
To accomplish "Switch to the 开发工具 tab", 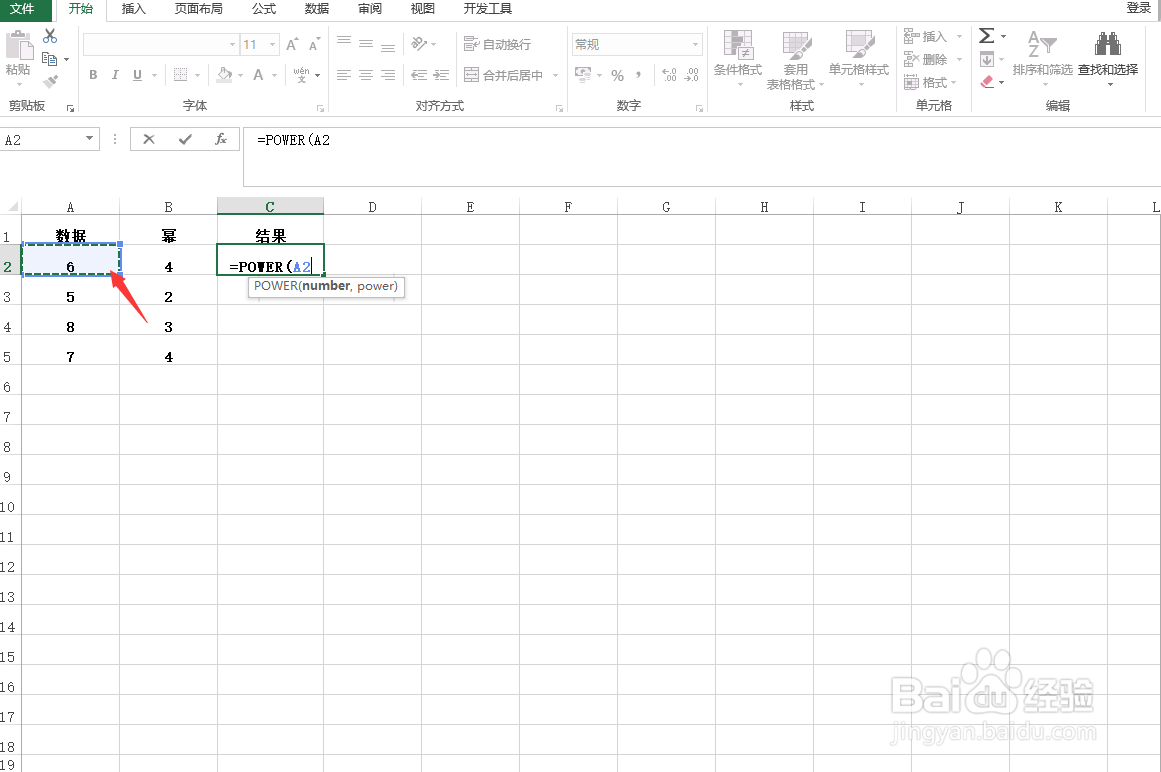I will click(487, 9).
